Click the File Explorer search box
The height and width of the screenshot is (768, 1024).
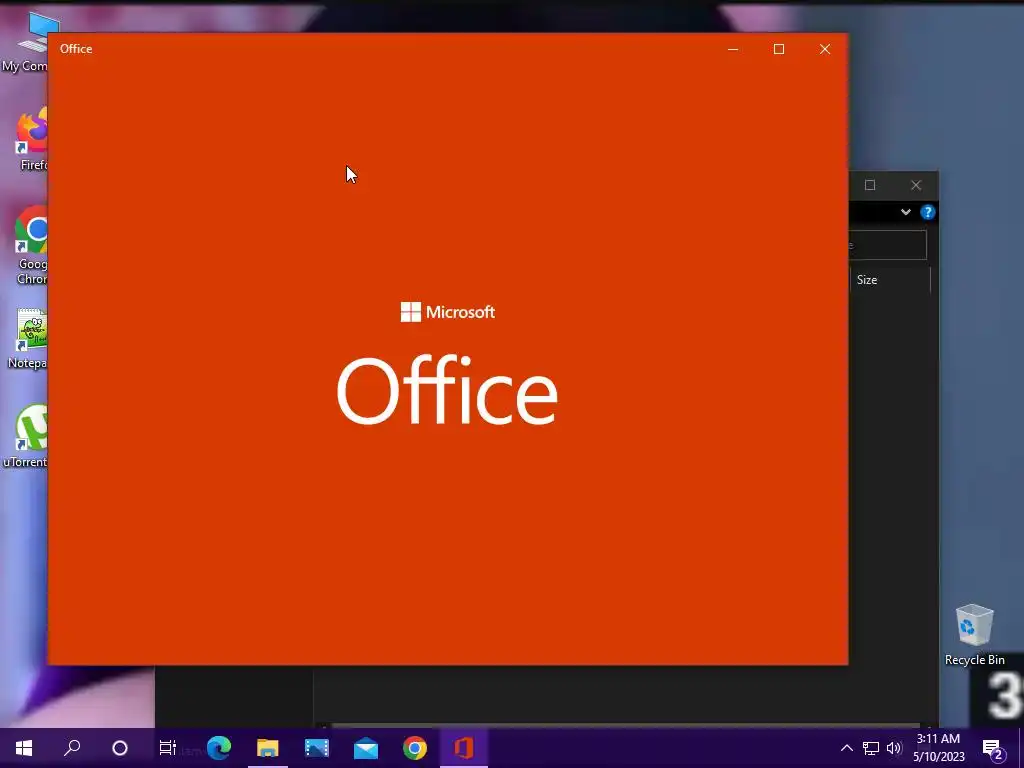tap(888, 245)
